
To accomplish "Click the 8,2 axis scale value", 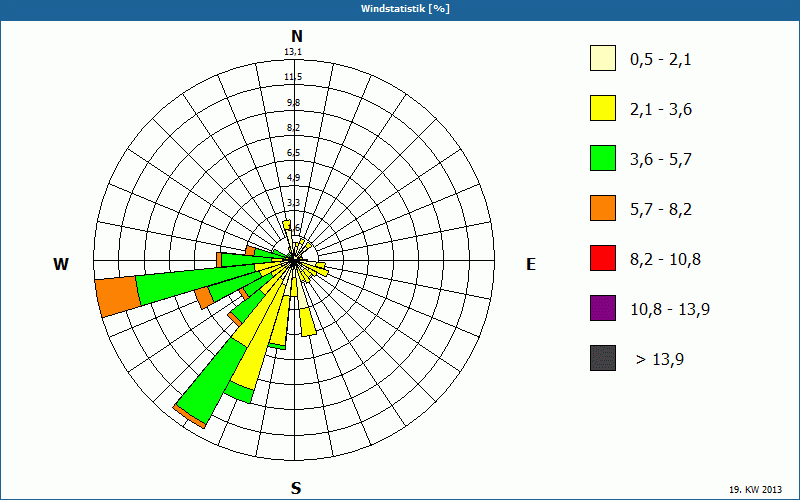I will point(293,128).
